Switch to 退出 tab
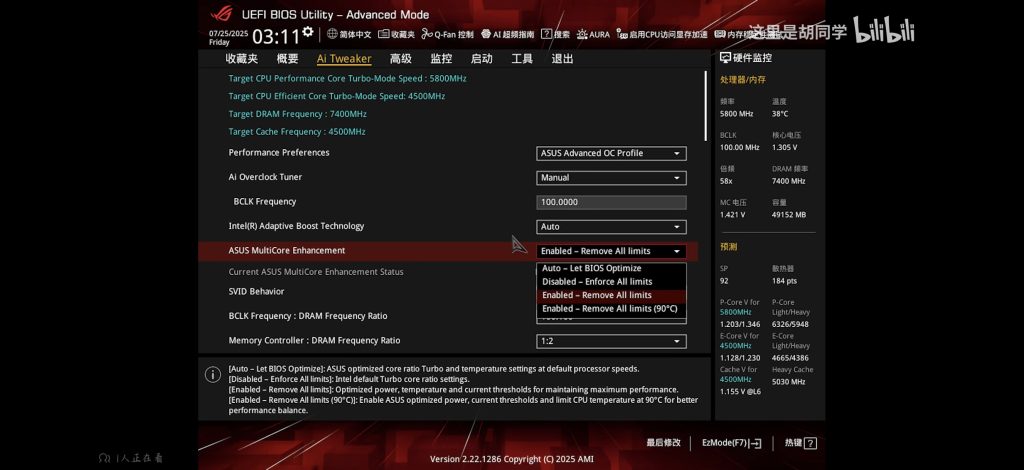This screenshot has width=1024, height=470. pyautogui.click(x=562, y=59)
